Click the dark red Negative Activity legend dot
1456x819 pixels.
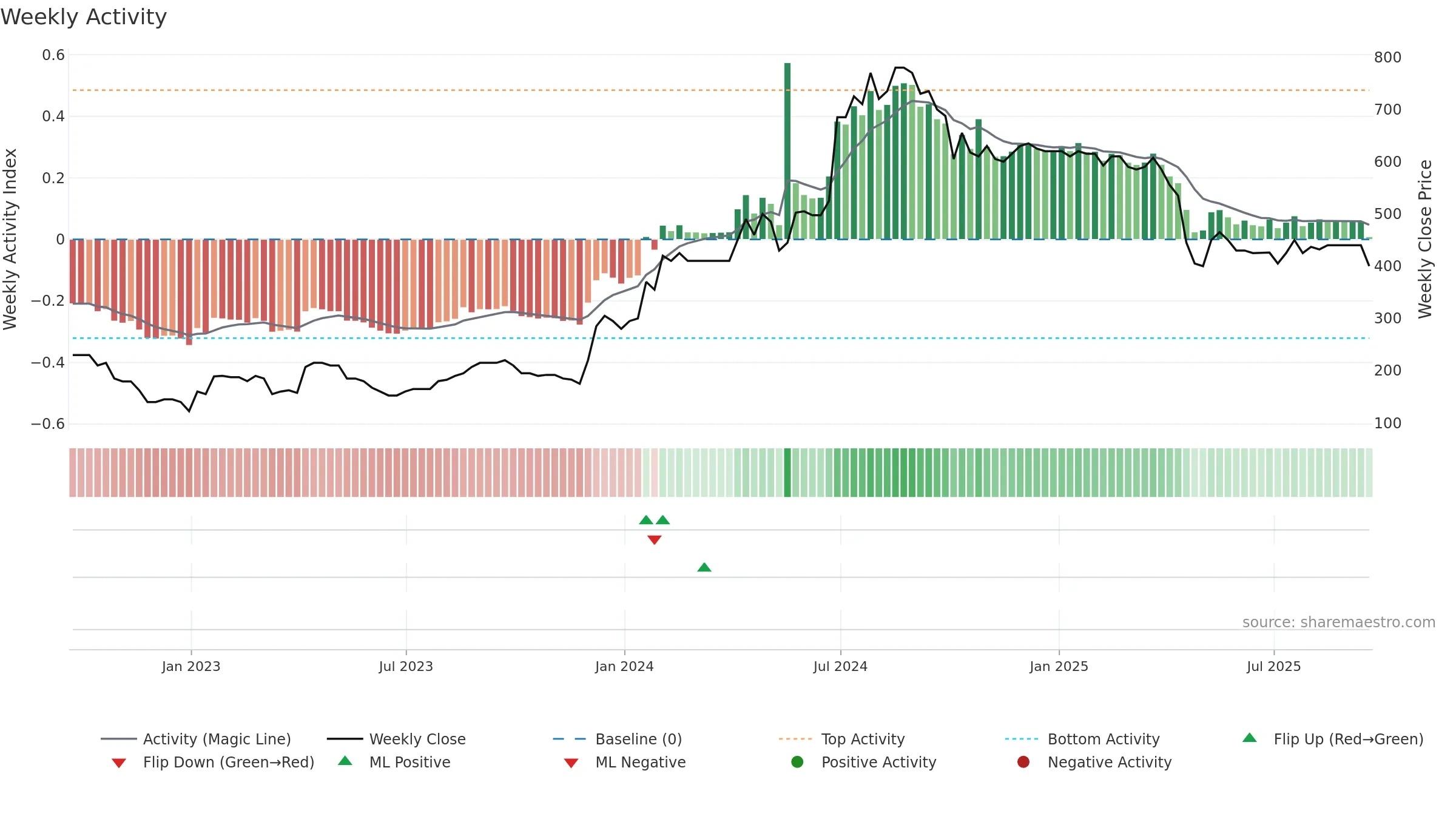[1023, 762]
